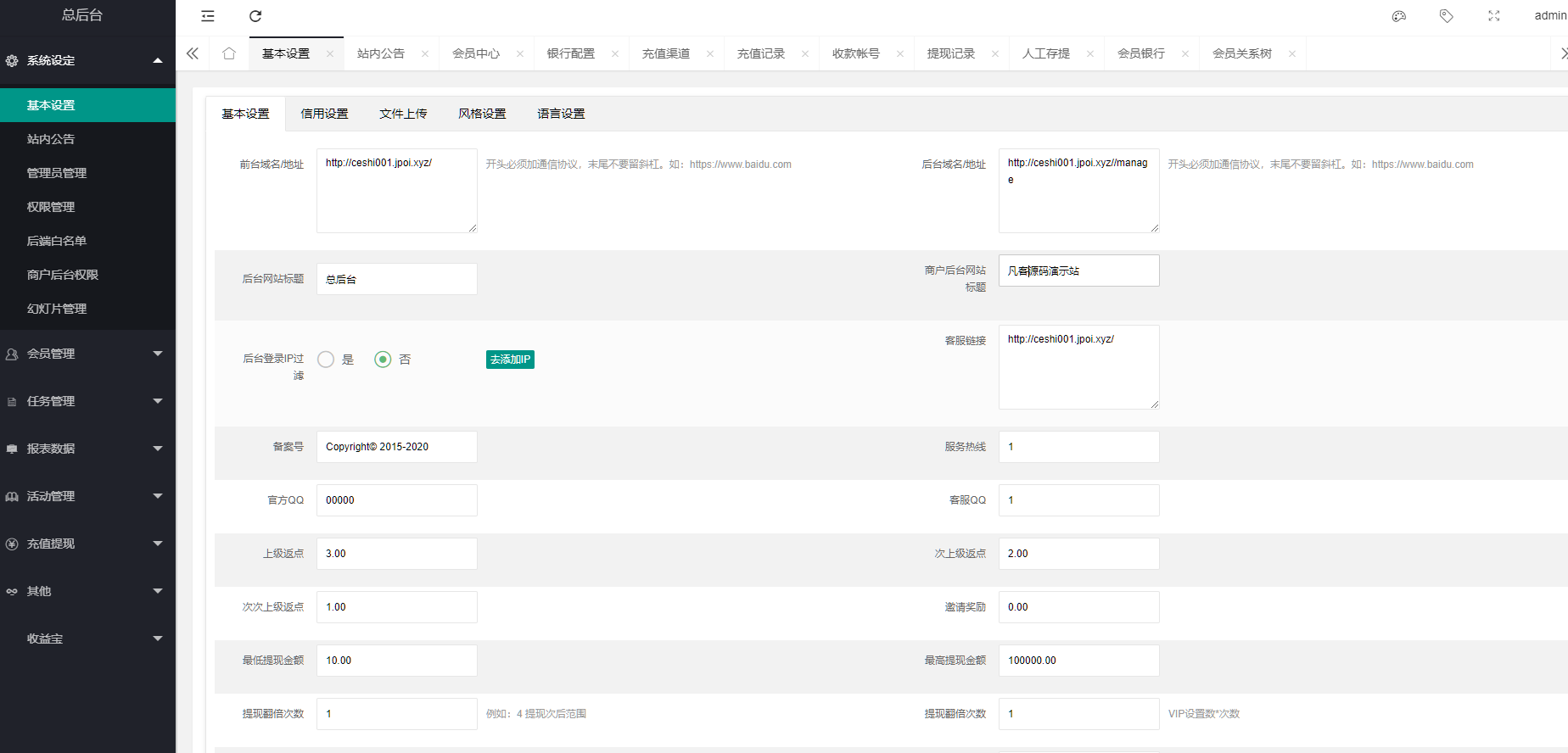Switch to the 文件上传 tab
Screen dimensions: 1568x753
403,114
